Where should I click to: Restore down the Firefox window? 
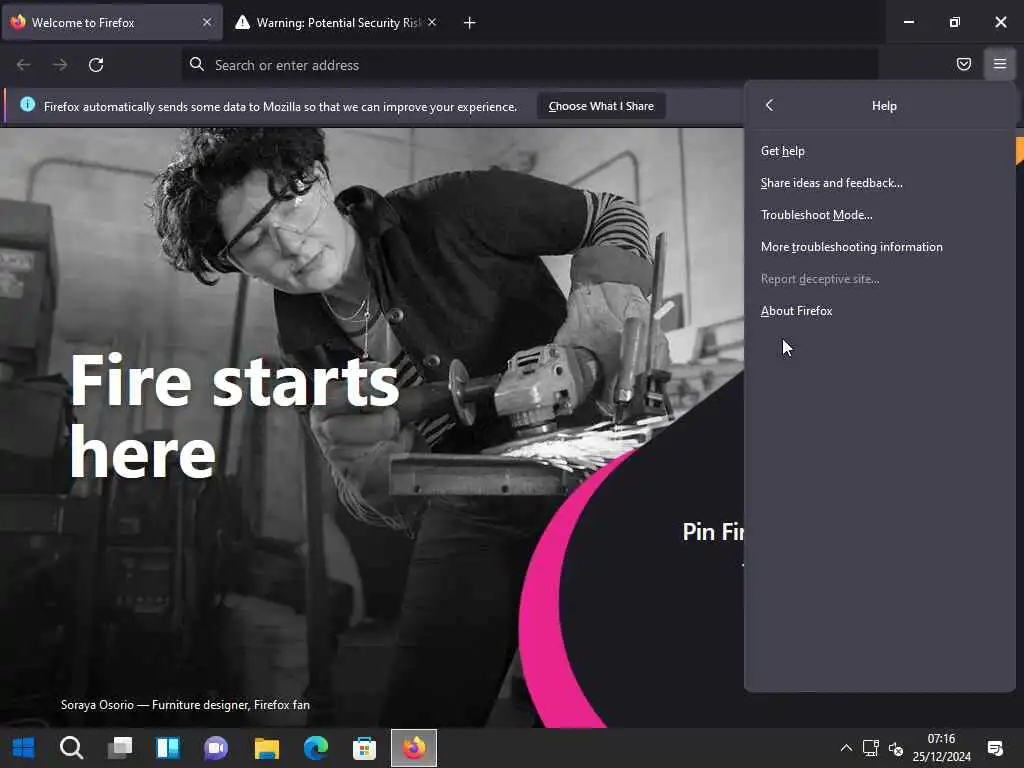(x=954, y=22)
